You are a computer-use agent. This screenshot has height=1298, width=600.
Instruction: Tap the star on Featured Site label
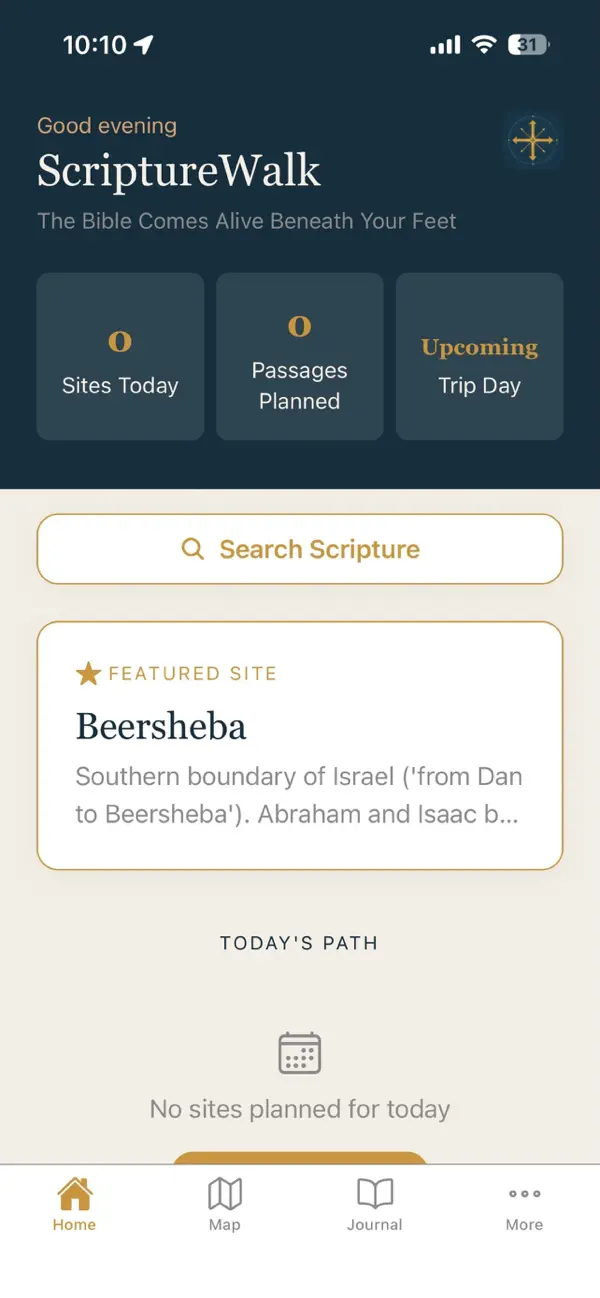(88, 673)
